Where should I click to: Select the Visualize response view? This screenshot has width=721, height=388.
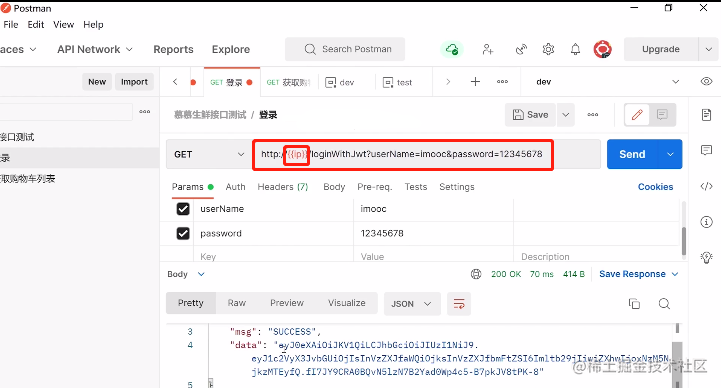click(x=347, y=303)
